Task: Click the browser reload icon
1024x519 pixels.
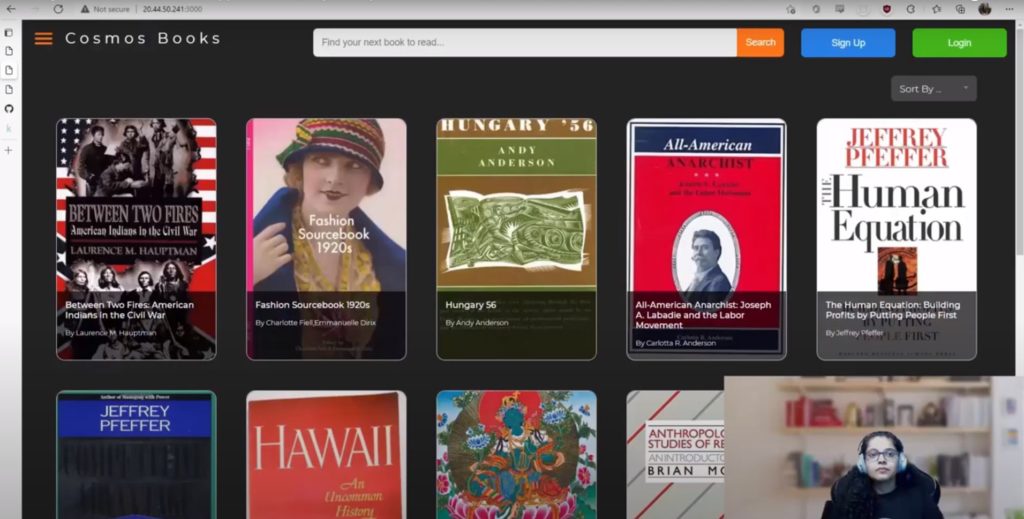Action: (58, 9)
